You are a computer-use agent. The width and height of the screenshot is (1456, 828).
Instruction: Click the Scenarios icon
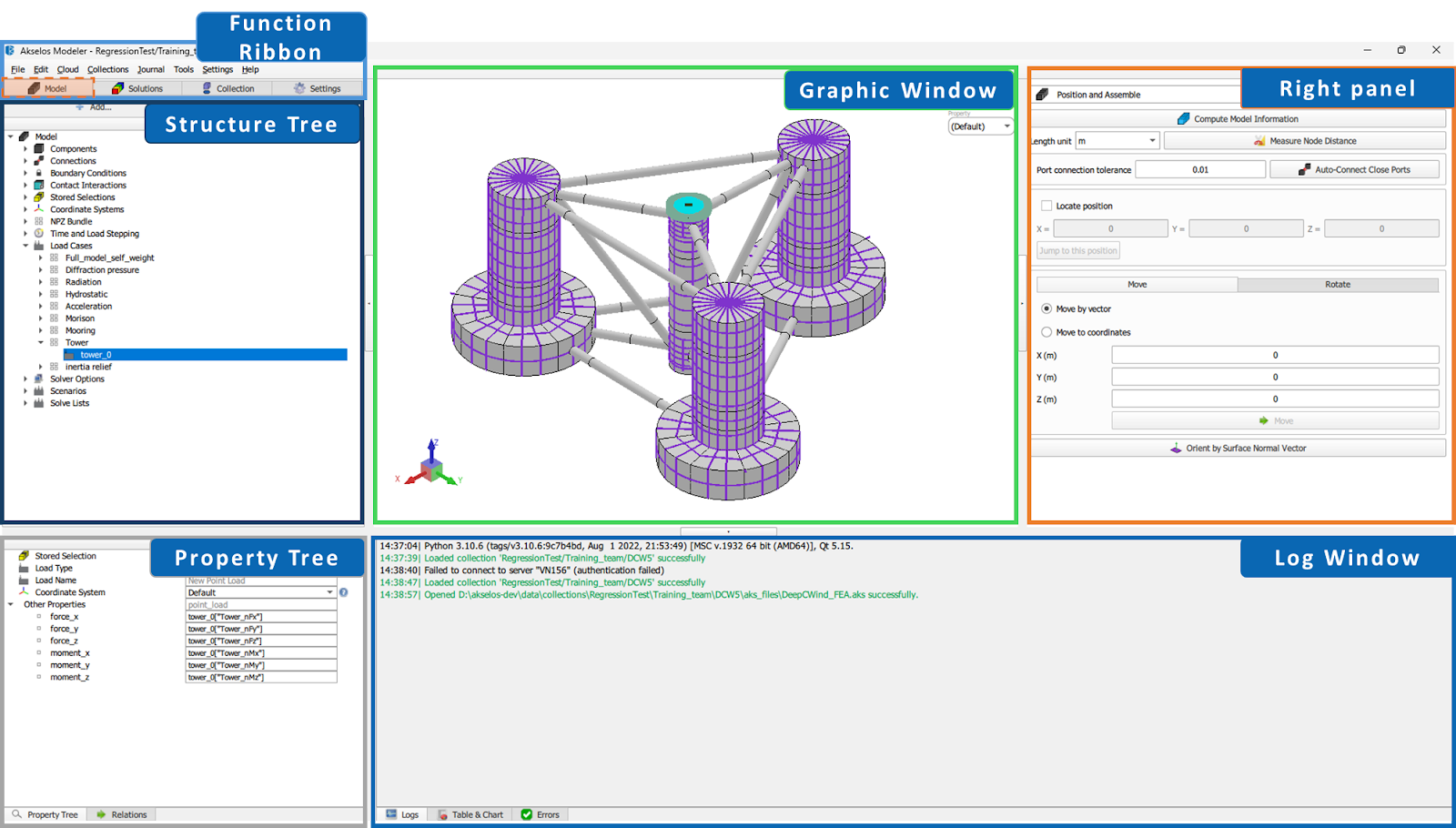point(39,391)
